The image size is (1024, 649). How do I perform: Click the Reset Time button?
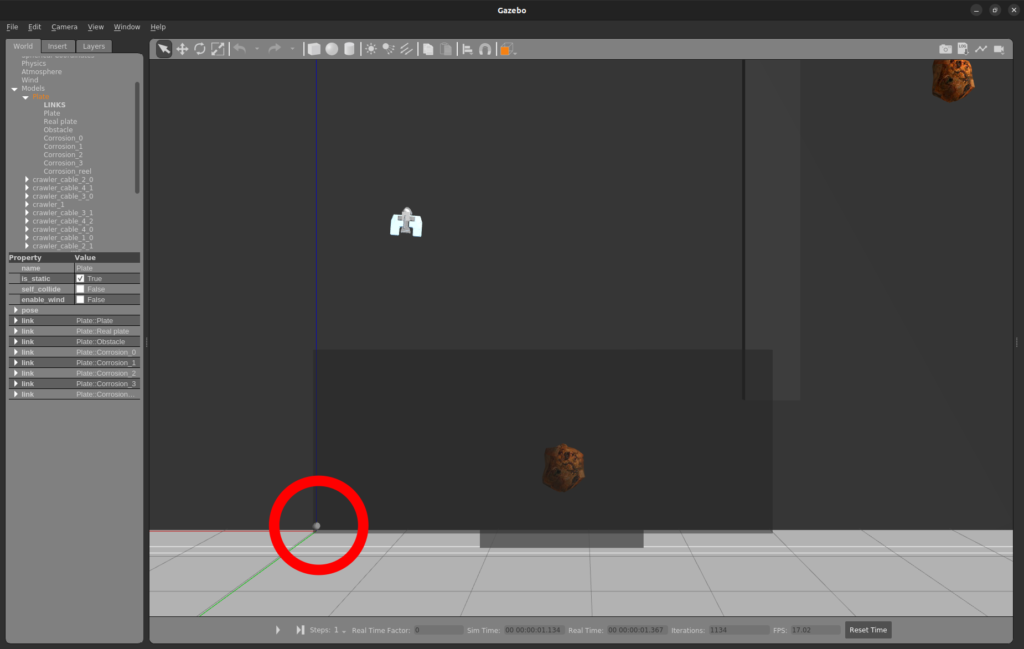coord(867,630)
